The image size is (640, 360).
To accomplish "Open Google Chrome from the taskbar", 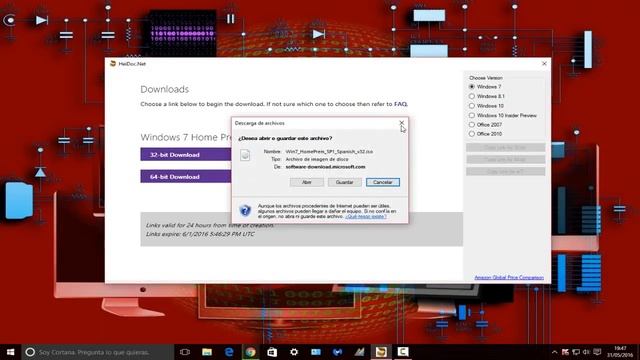I will pyautogui.click(x=250, y=352).
